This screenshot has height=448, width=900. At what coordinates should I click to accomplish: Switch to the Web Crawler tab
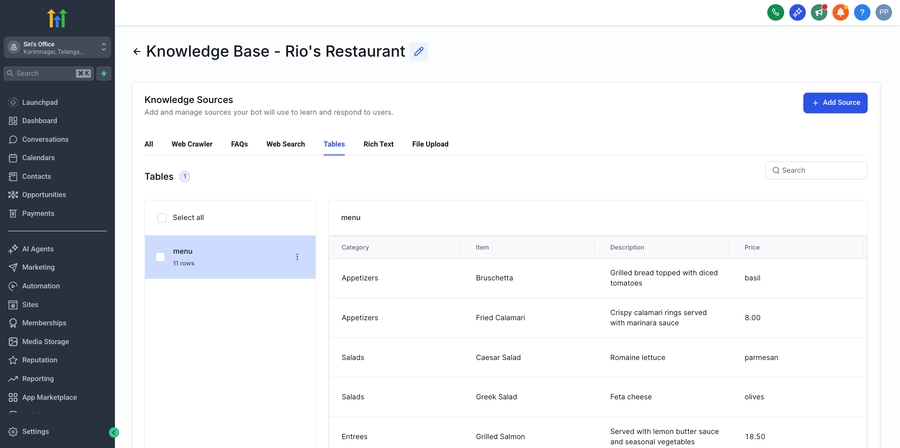tap(192, 144)
